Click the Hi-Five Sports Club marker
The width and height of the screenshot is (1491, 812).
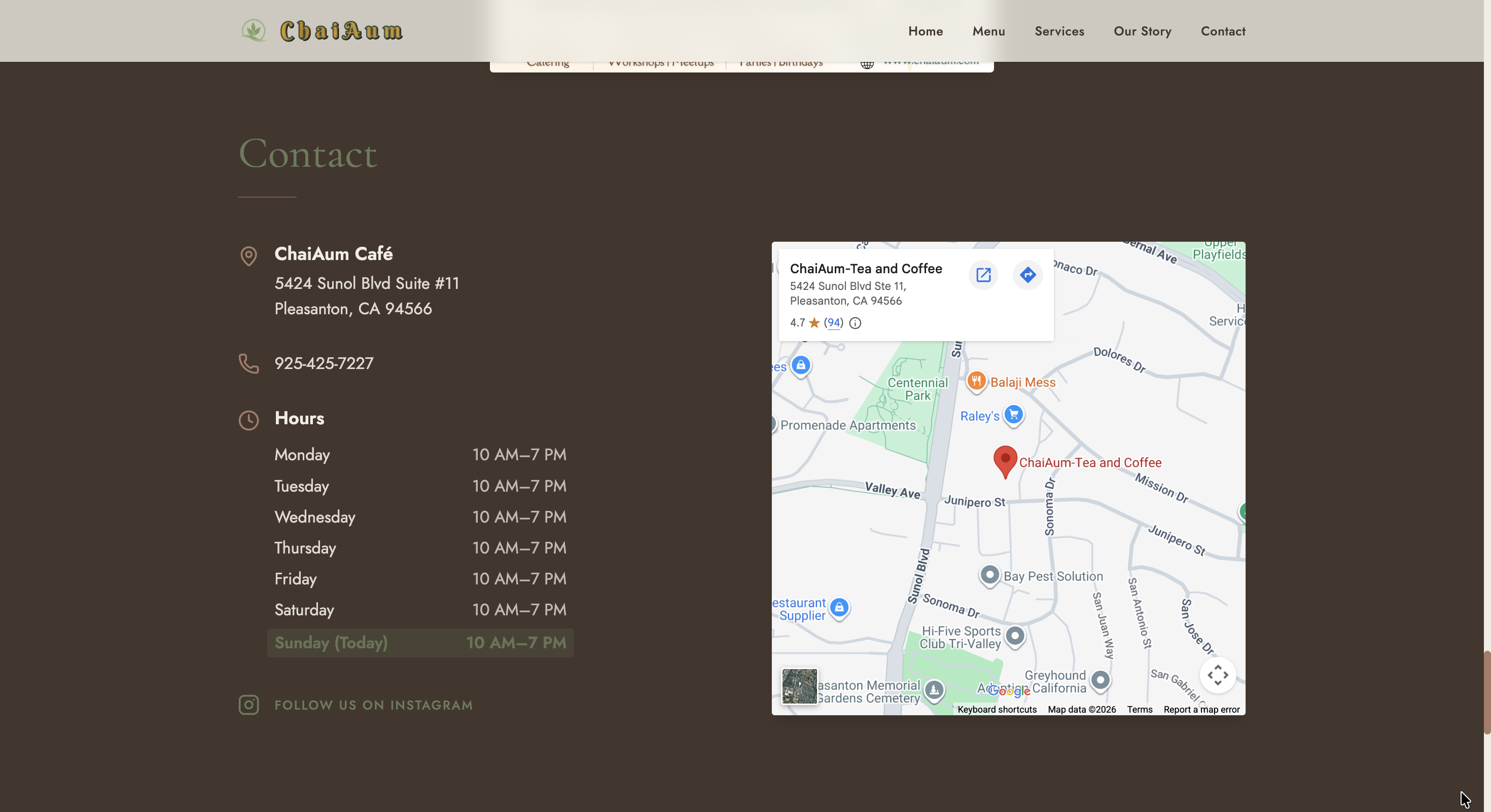pos(1015,637)
